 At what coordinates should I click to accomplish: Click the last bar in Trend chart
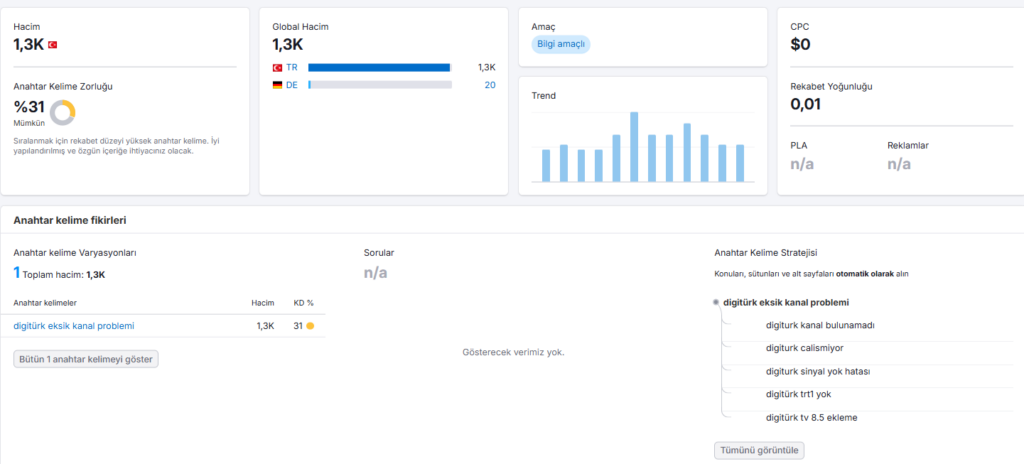[740, 163]
